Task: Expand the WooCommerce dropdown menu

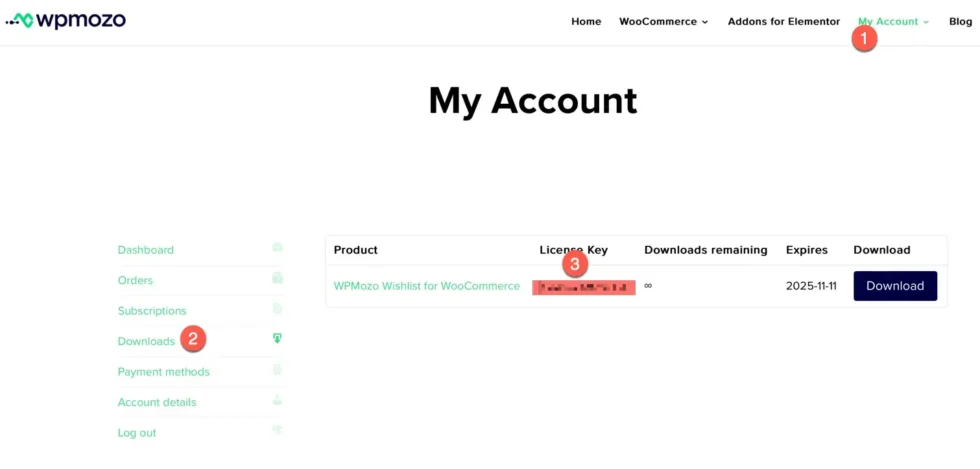Action: 663,21
